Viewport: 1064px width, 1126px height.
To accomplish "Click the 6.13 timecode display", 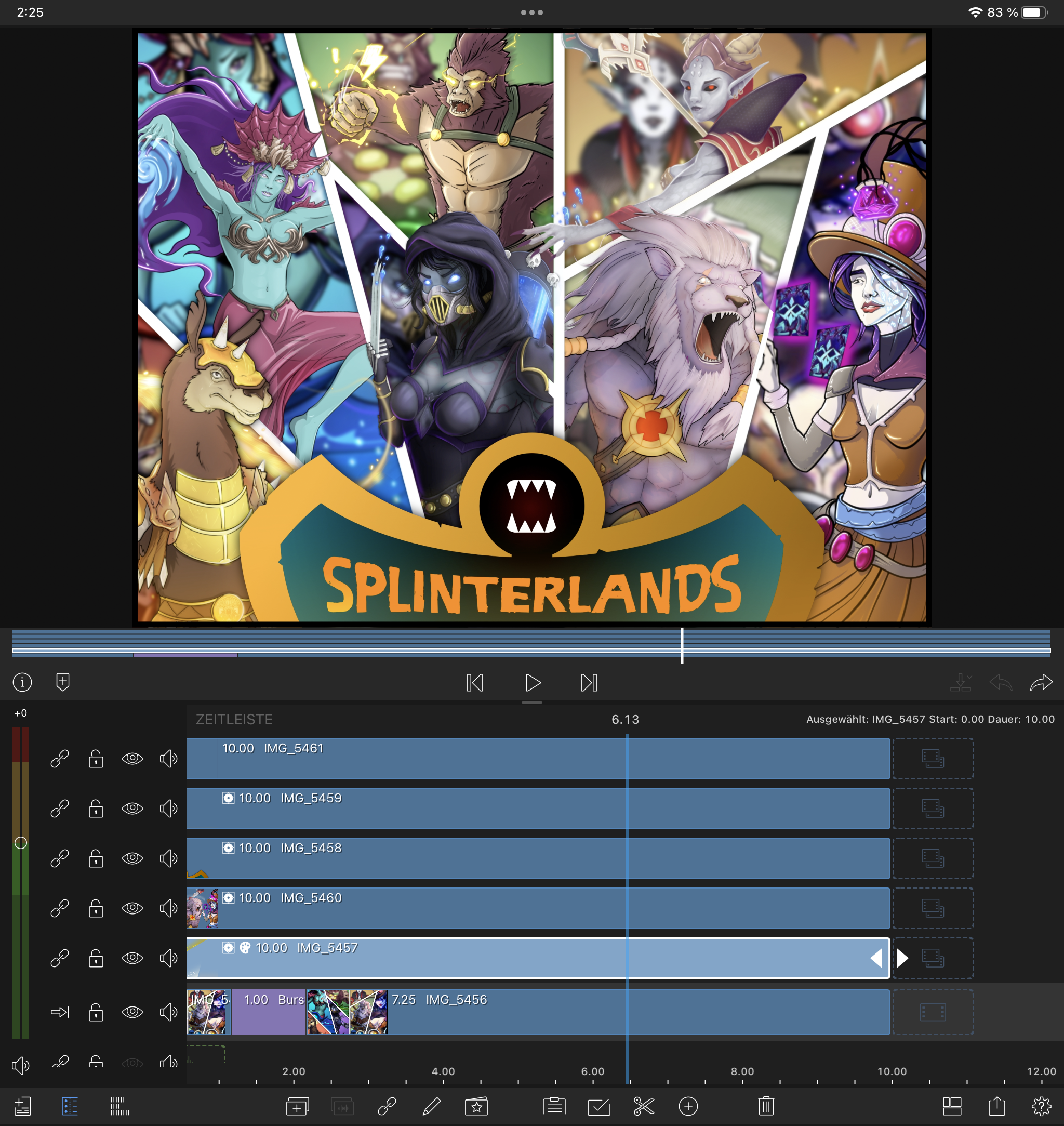I will 625,719.
